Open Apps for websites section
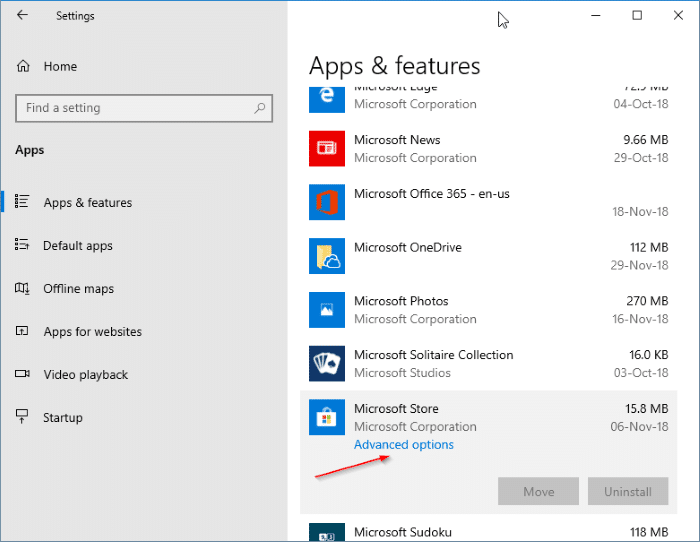 pos(92,332)
